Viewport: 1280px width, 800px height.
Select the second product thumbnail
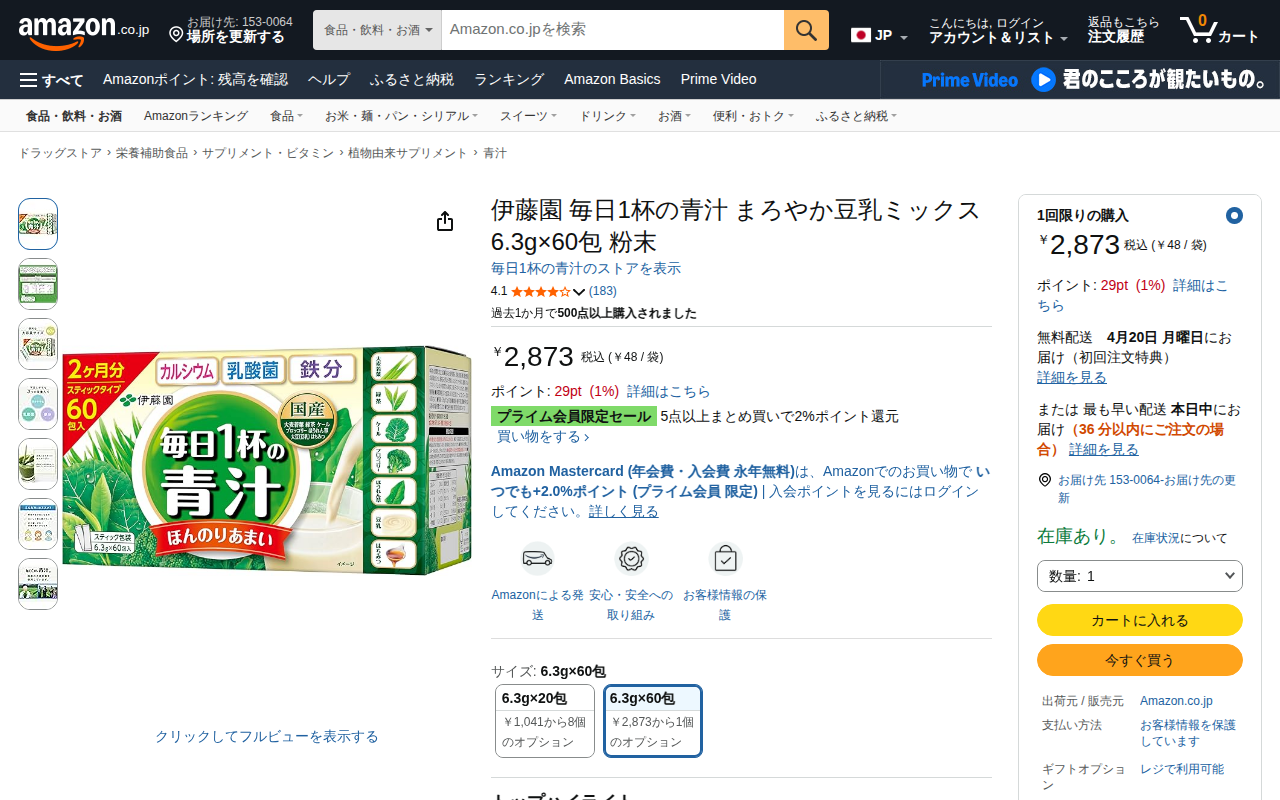point(38,284)
